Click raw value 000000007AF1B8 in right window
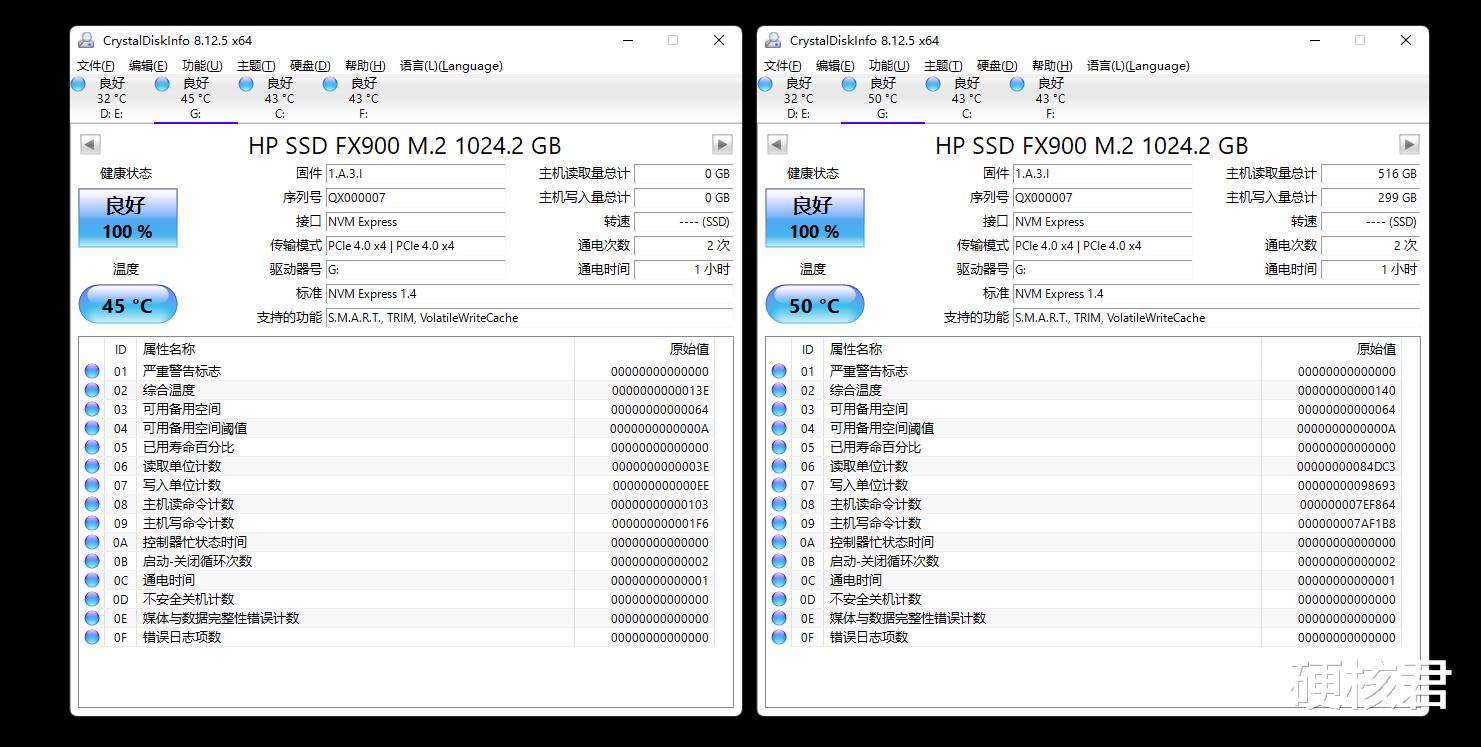This screenshot has width=1481, height=747. tap(1347, 523)
